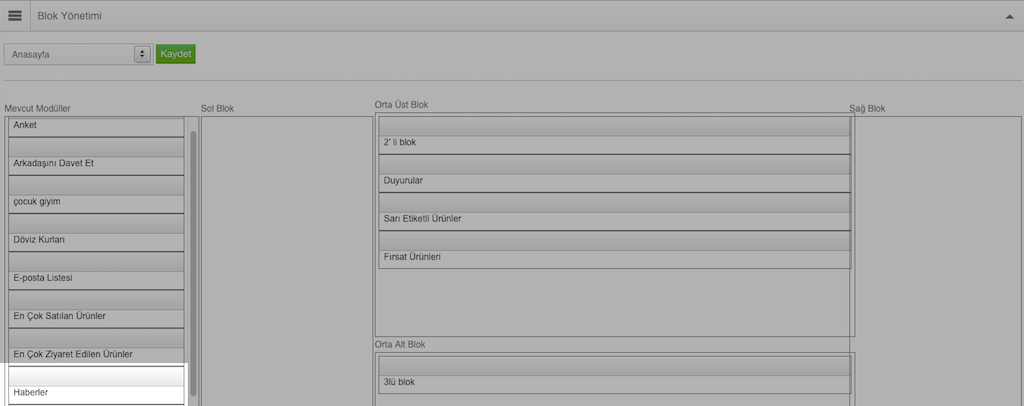1024x406 pixels.
Task: Select the Anket module
Action: click(97, 127)
